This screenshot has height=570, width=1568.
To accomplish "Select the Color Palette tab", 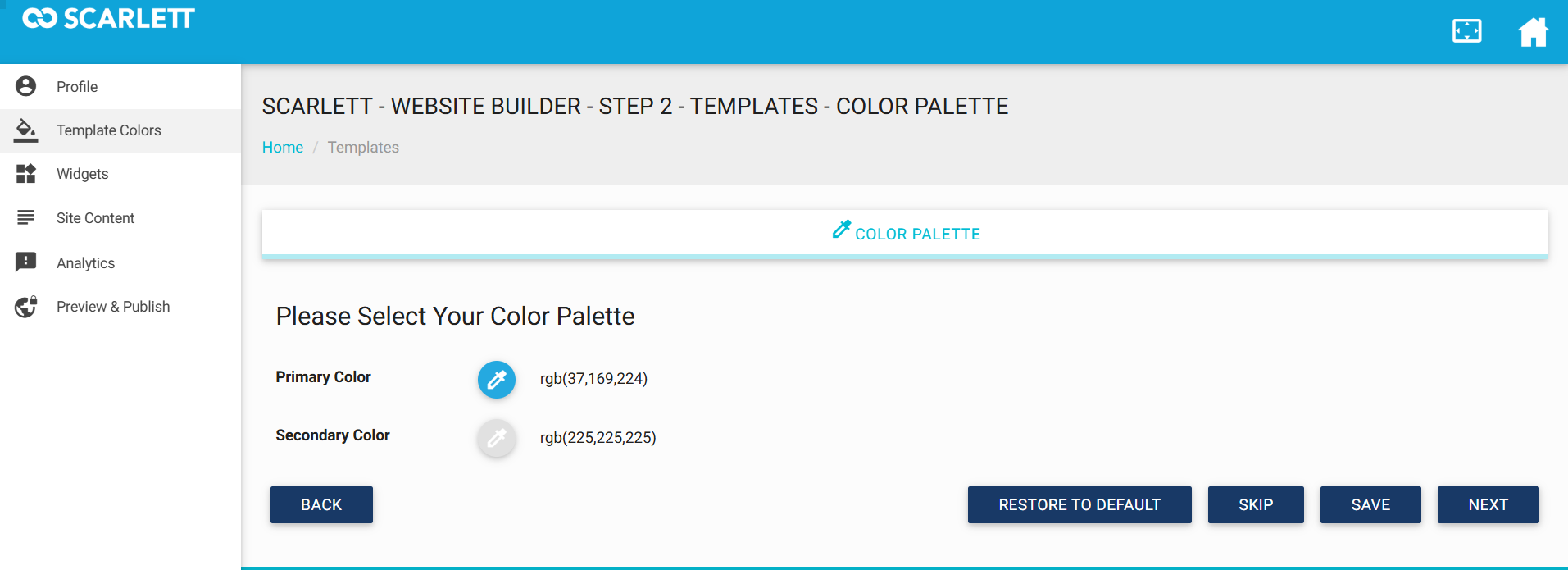I will coord(905,234).
